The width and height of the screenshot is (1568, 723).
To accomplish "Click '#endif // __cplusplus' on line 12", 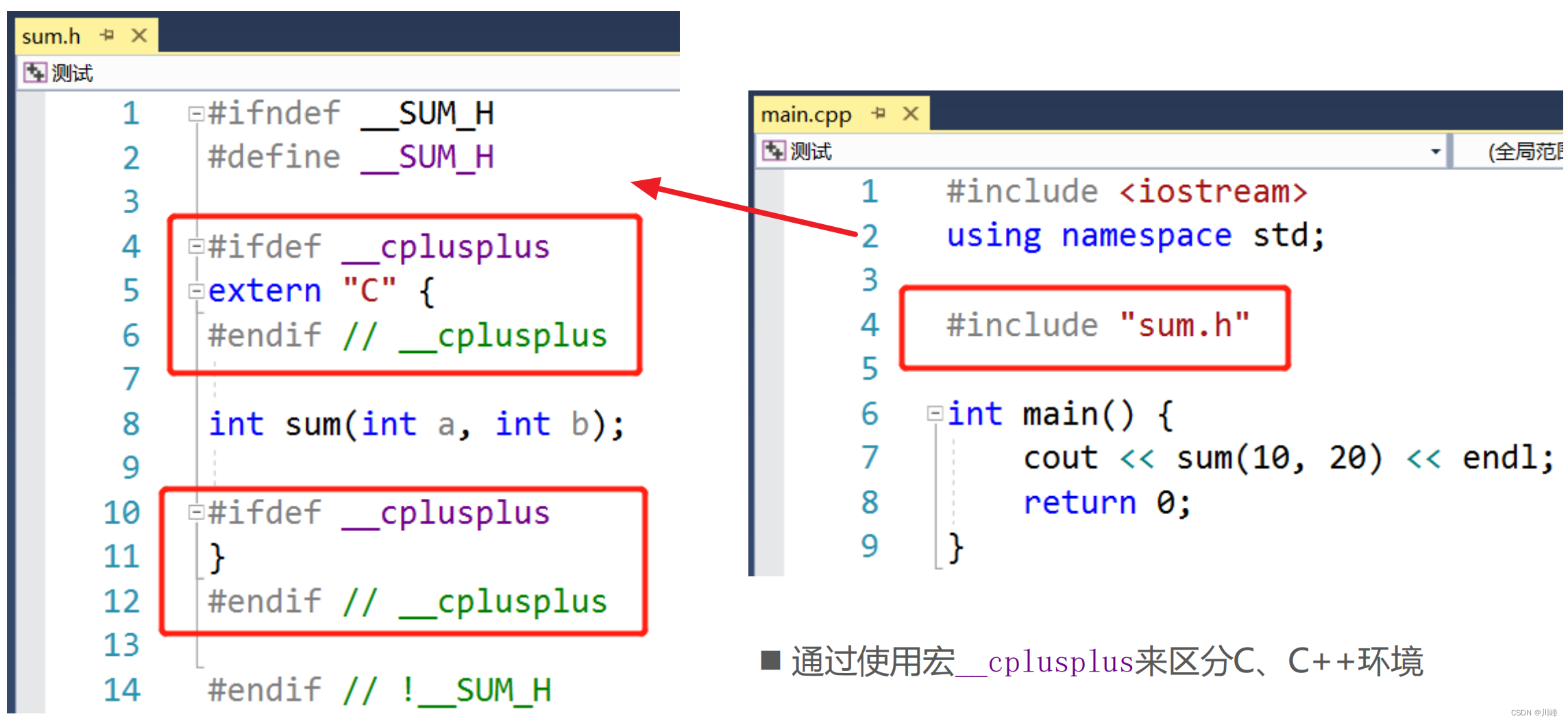I will point(408,602).
